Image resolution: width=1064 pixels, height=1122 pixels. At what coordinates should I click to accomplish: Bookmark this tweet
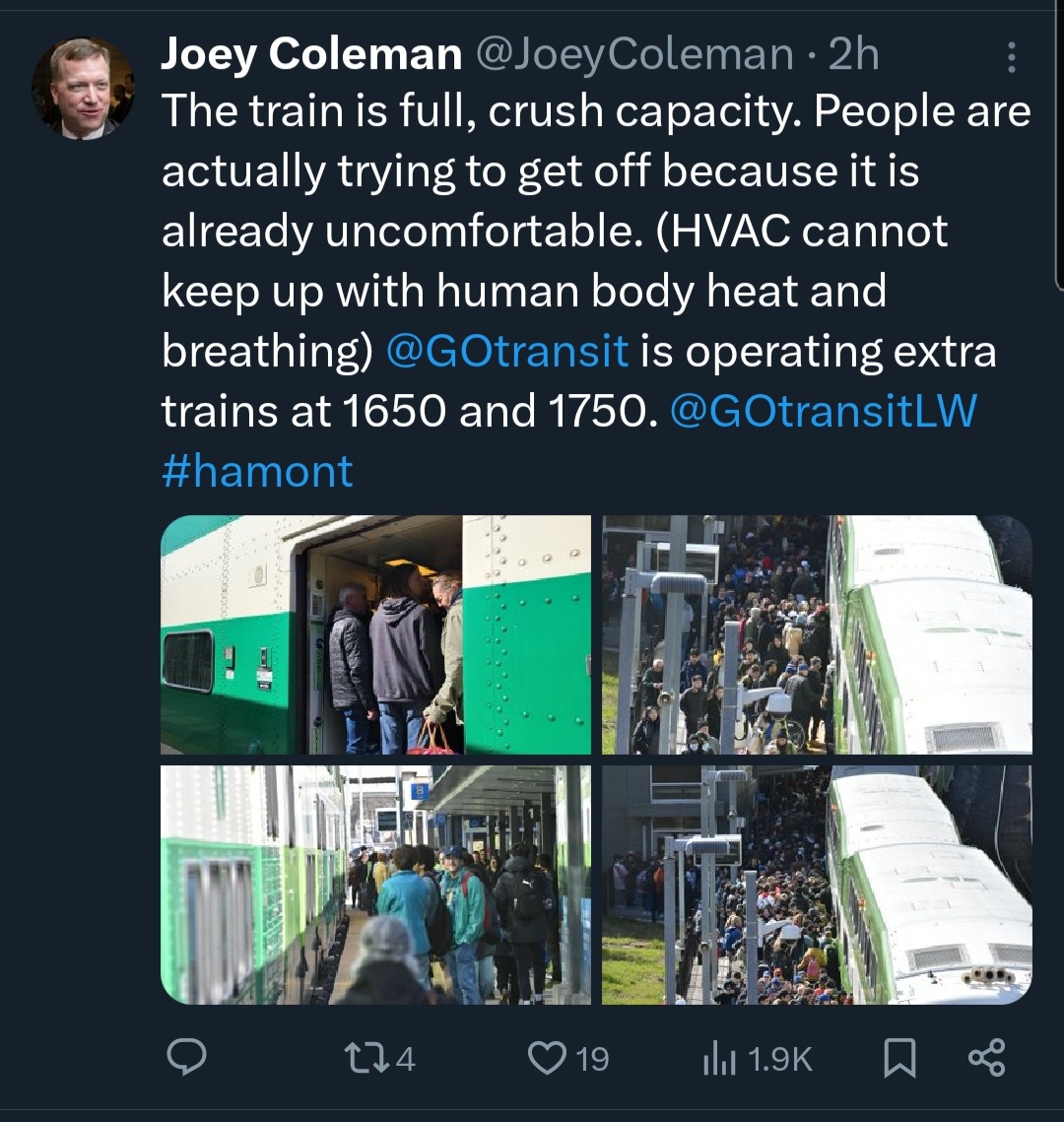pos(899,1058)
